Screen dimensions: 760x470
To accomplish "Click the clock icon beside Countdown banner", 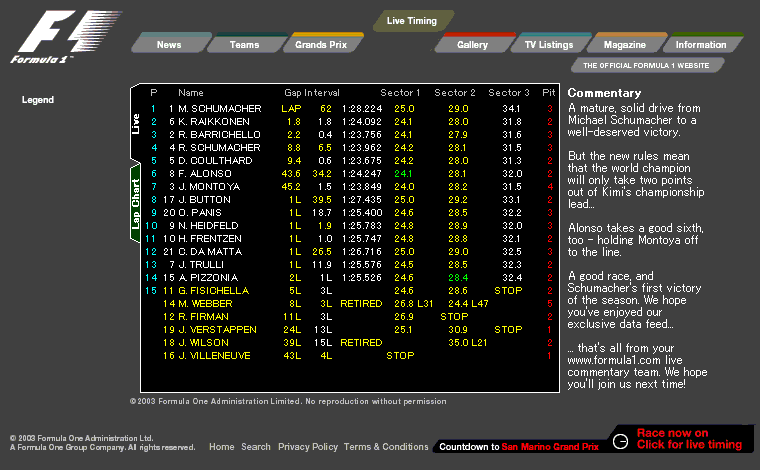I will [620, 441].
